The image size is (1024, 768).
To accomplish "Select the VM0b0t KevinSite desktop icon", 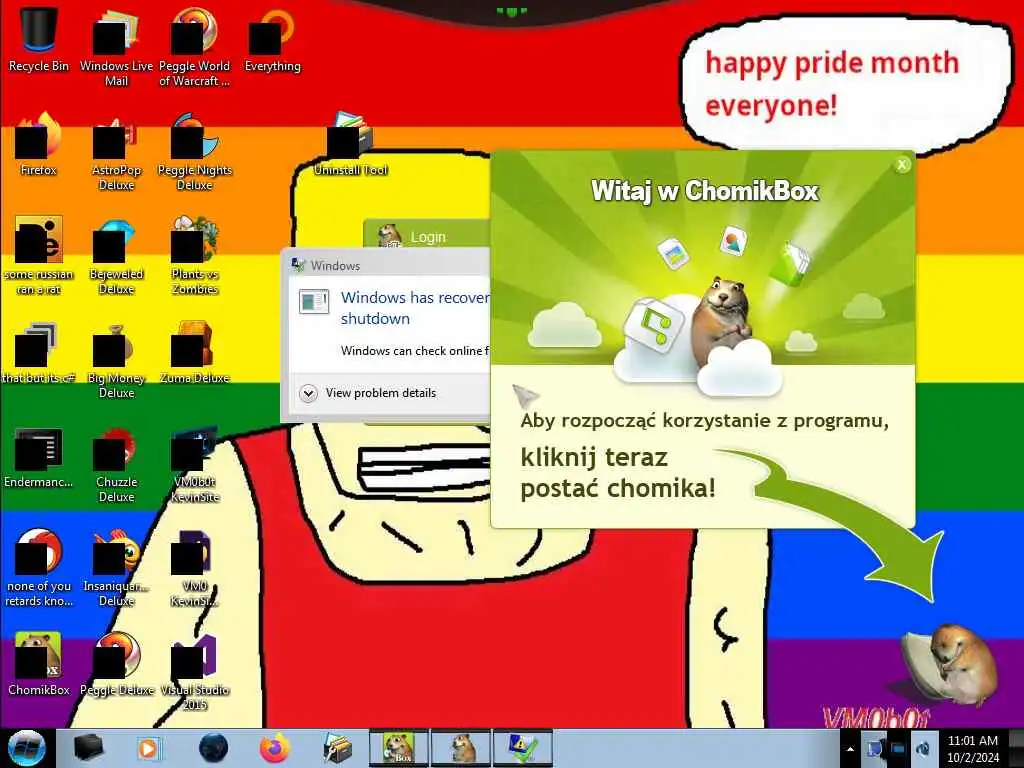I will click(x=195, y=464).
